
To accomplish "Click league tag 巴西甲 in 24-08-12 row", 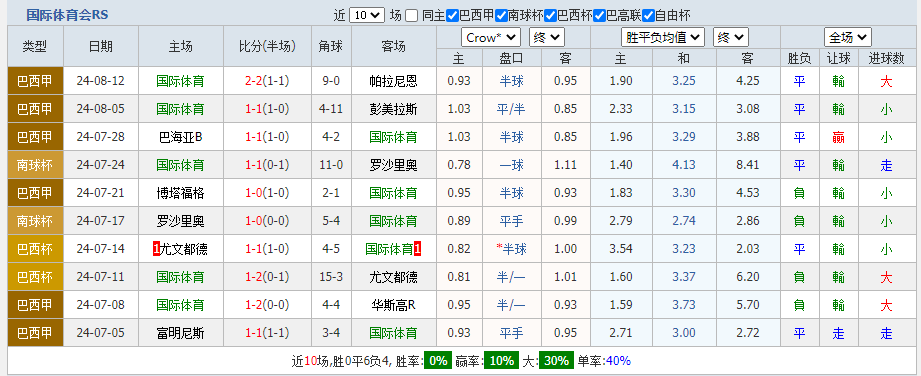I will point(35,81).
